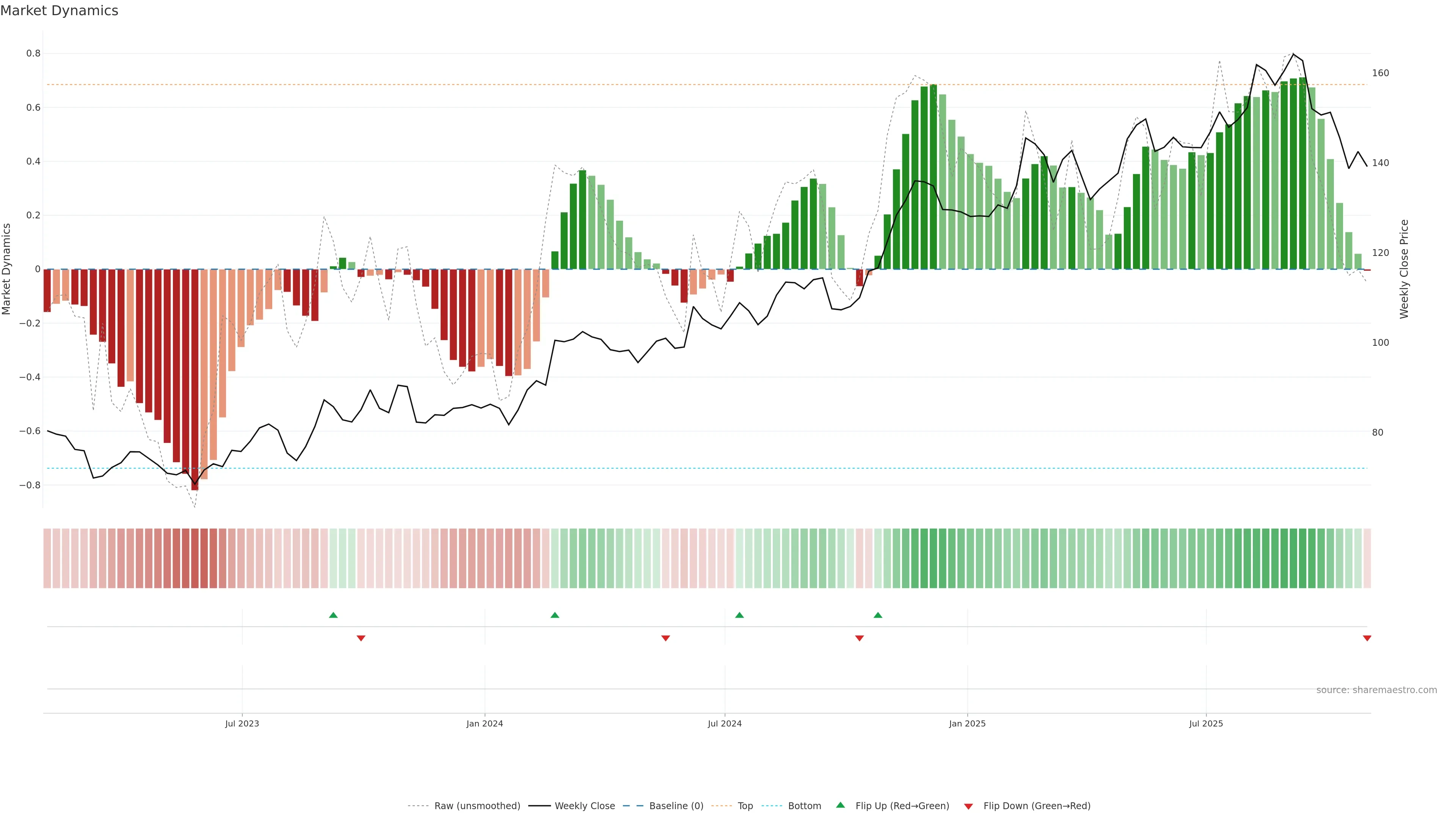This screenshot has width=1456, height=819.
Task: Click the Jan 2024 x-axis label
Action: click(x=485, y=723)
